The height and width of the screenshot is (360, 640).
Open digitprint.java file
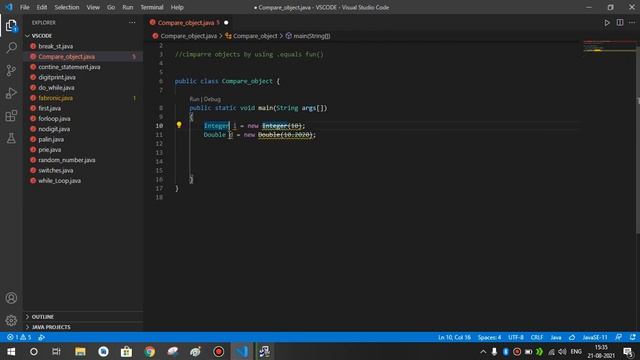(57, 77)
